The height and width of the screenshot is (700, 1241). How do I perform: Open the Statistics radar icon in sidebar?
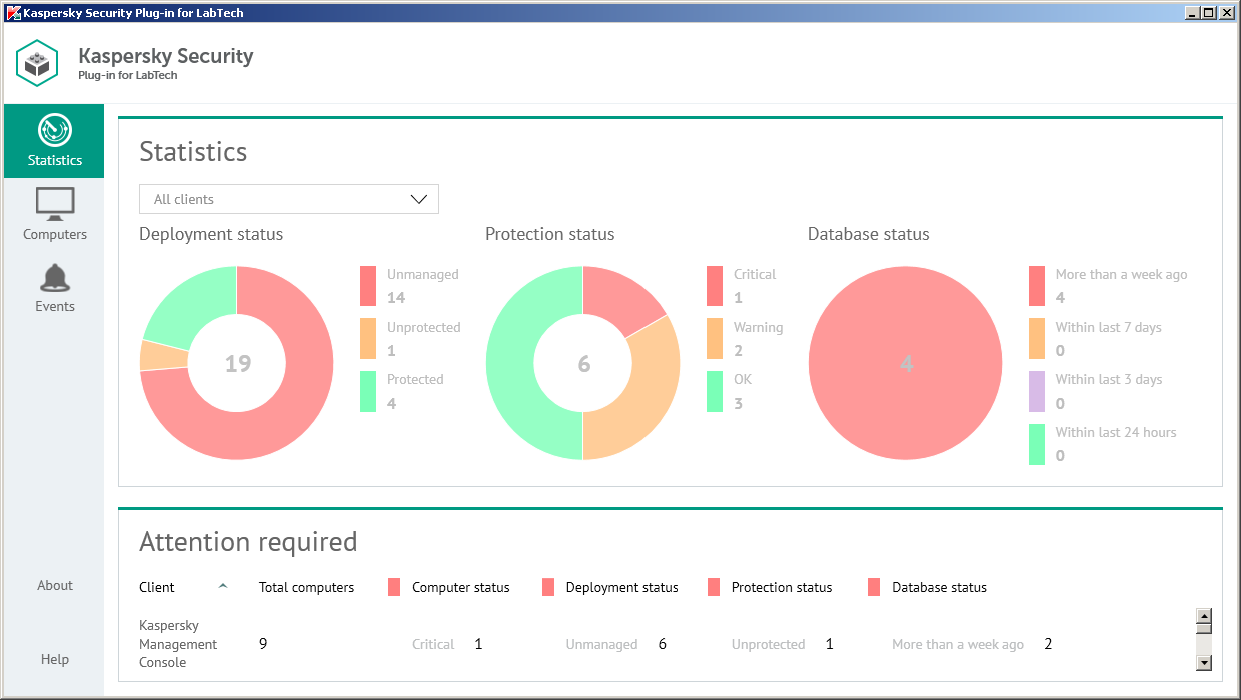click(x=54, y=131)
